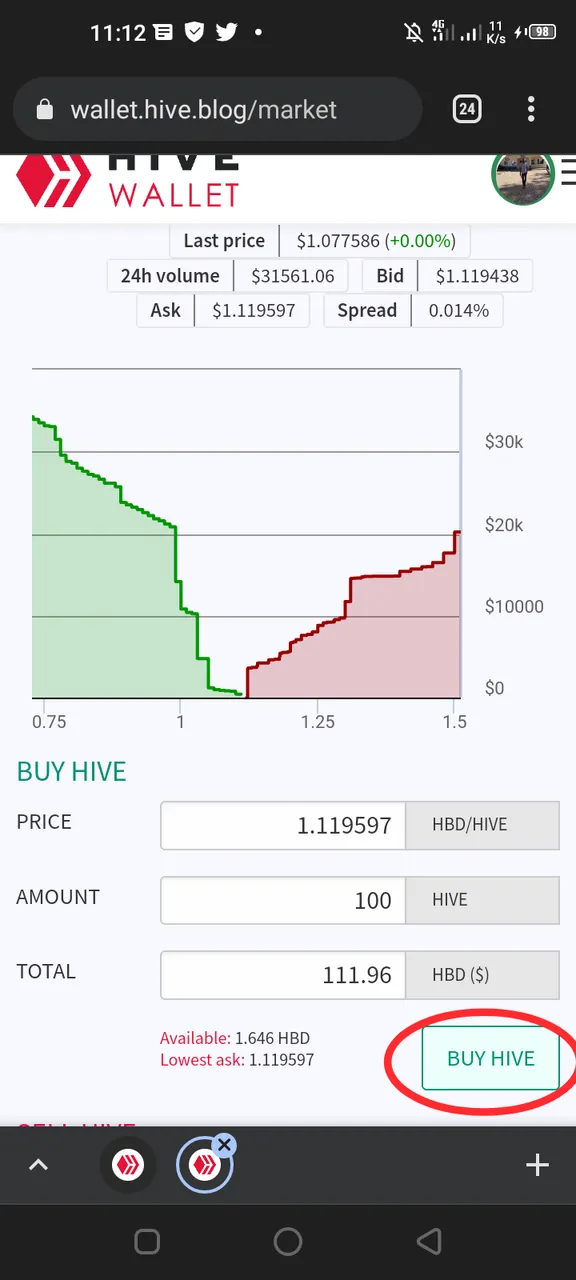Click the HBD/HIVE unit label
Viewport: 576px width, 1280px height.
click(482, 826)
